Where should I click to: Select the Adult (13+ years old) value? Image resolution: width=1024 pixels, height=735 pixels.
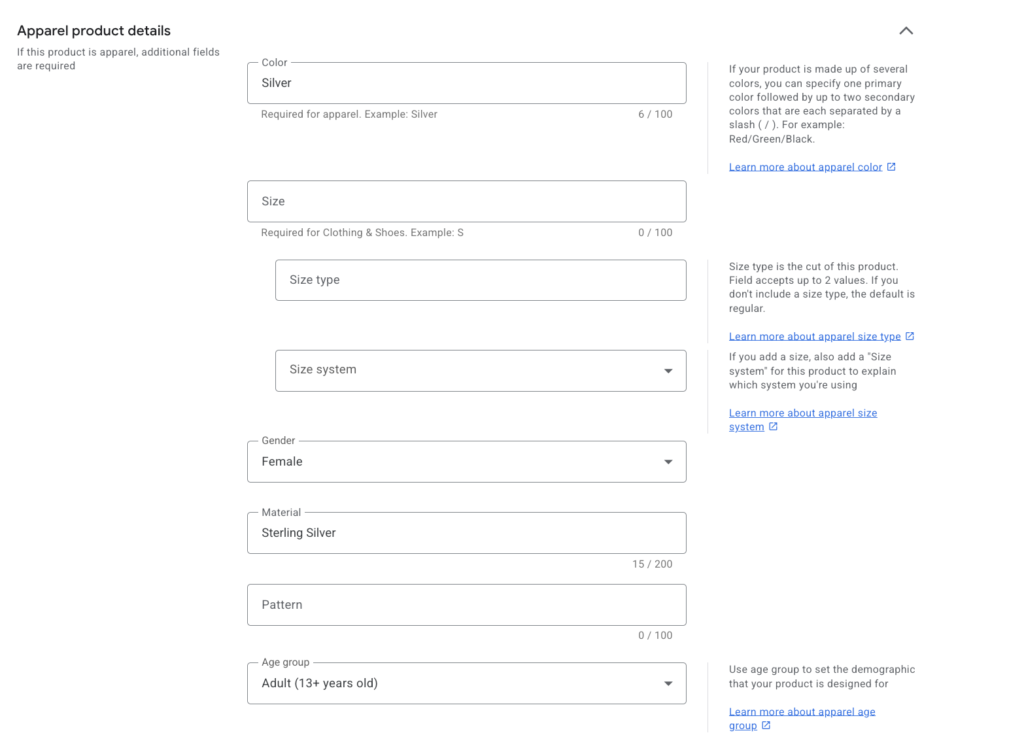(319, 683)
